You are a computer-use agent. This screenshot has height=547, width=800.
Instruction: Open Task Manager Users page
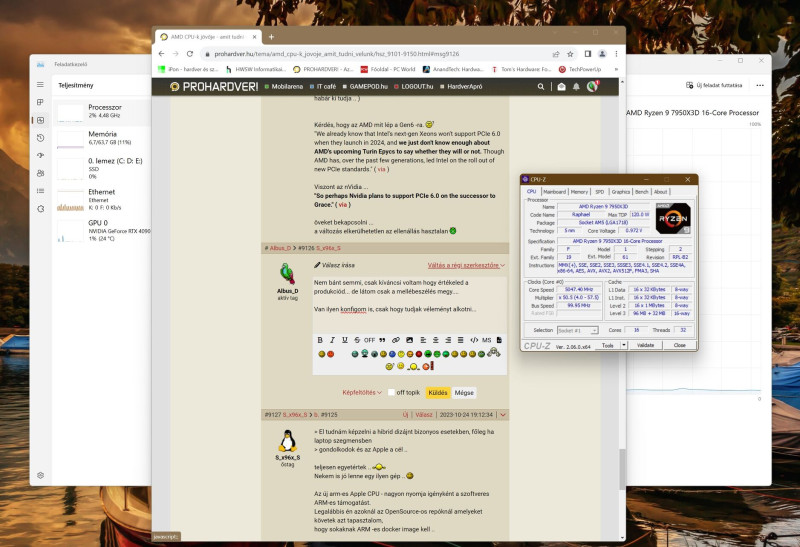click(40, 173)
